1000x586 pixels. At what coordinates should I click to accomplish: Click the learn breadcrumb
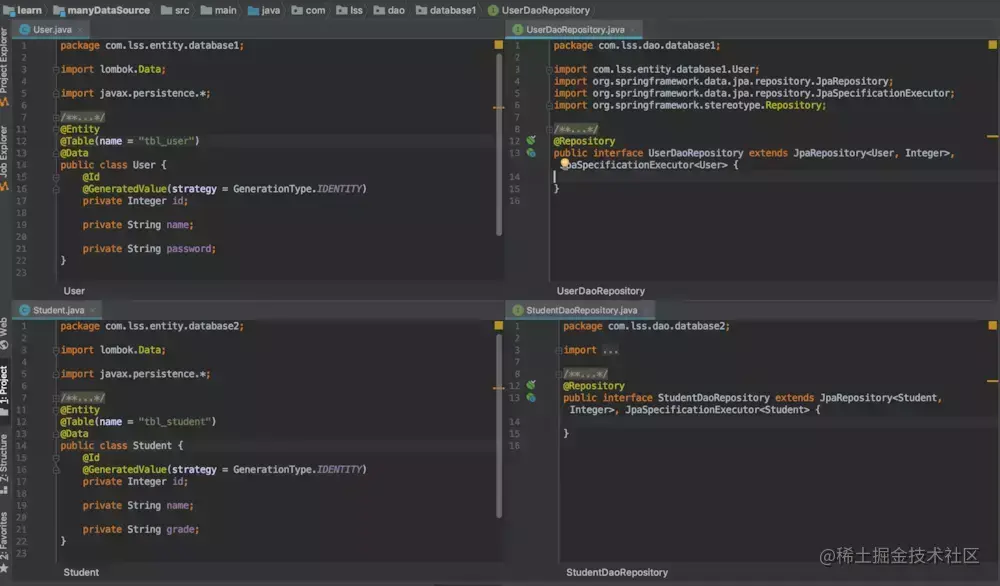point(22,10)
